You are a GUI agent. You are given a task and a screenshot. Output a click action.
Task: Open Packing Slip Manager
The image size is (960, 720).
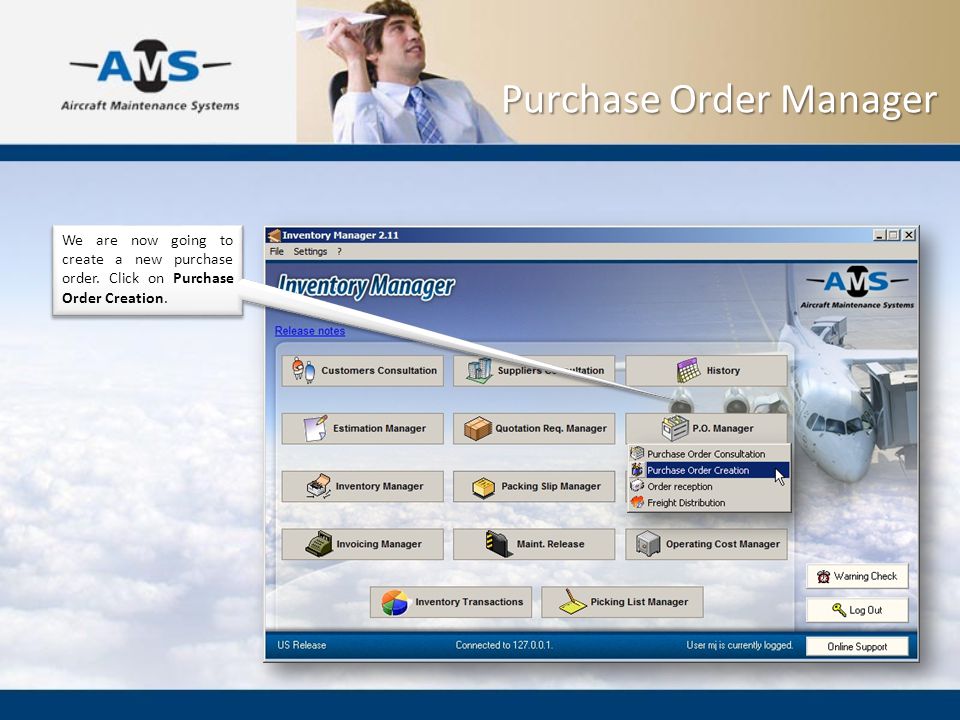tap(534, 486)
